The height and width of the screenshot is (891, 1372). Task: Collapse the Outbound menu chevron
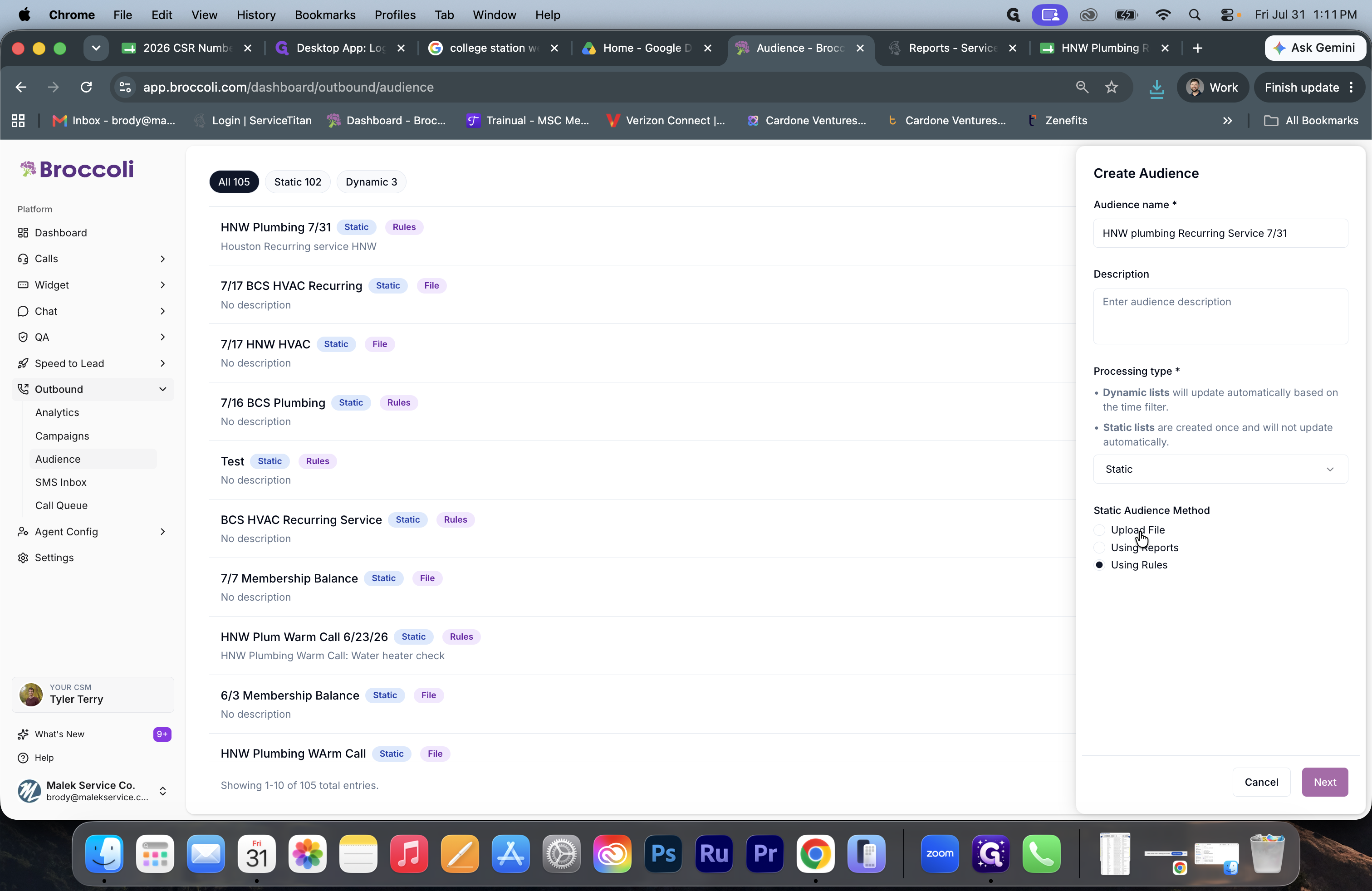162,389
